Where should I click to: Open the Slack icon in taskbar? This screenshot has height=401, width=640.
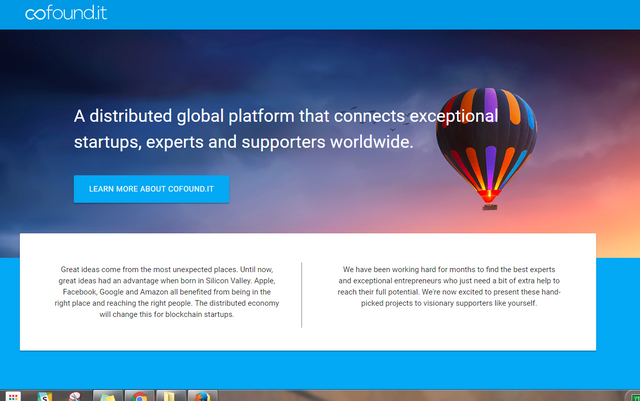44,396
